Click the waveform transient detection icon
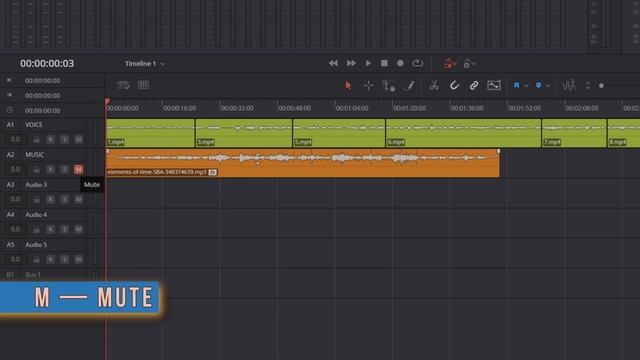The width and height of the screenshot is (640, 360). [x=569, y=85]
